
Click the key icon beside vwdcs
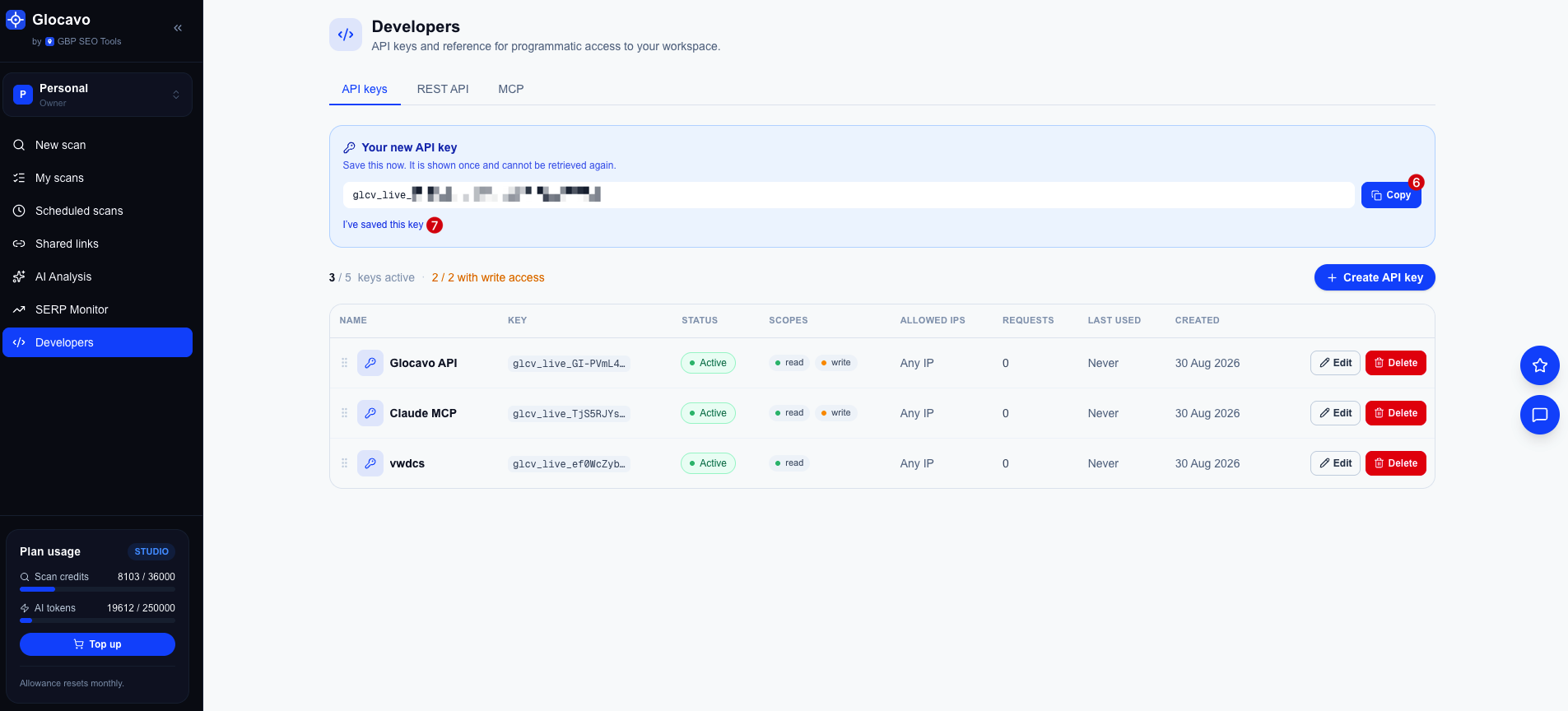(370, 463)
